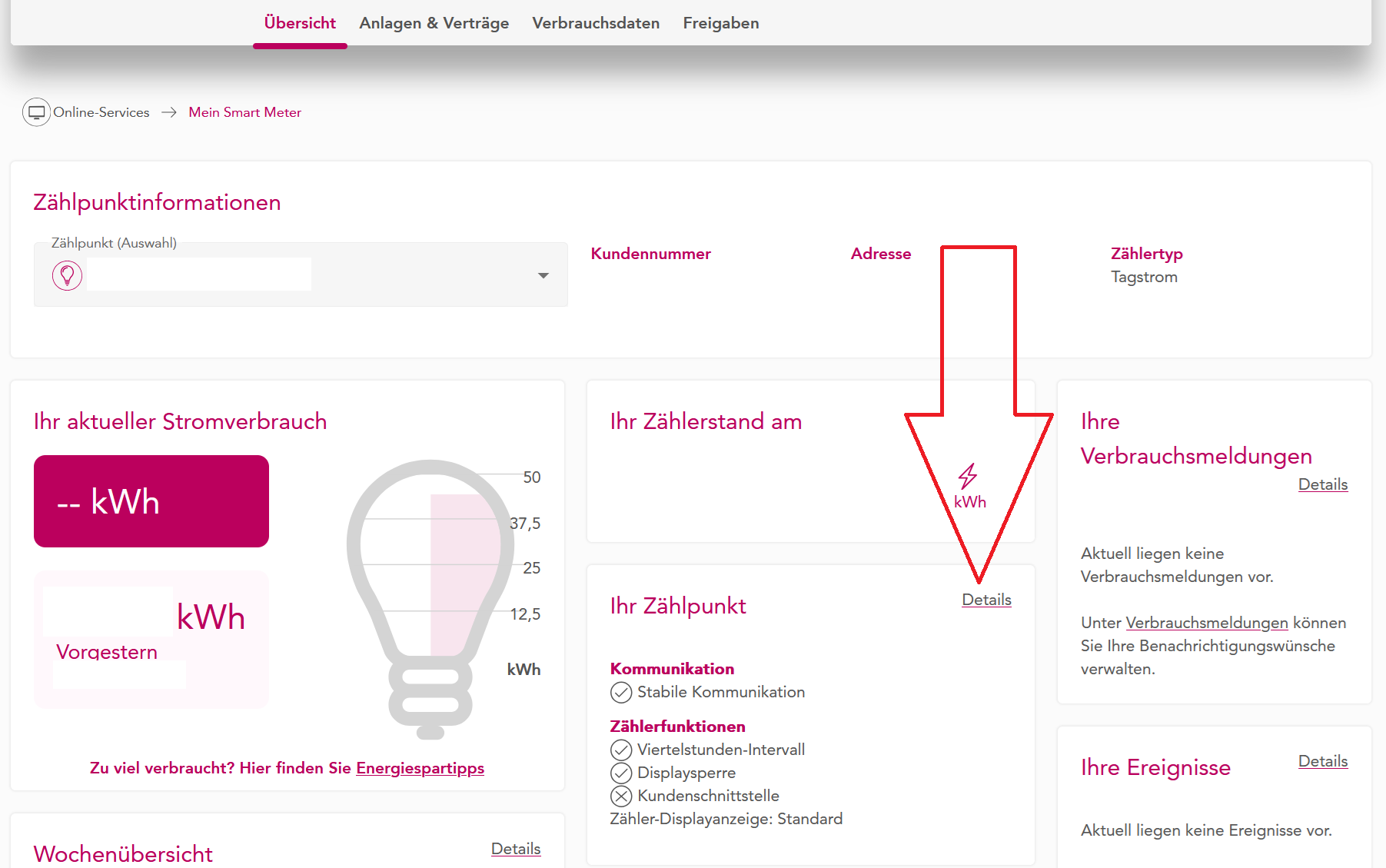The height and width of the screenshot is (868, 1386).
Task: Click the Viertelstunden-Intervall checkmark icon
Action: pyautogui.click(x=620, y=750)
